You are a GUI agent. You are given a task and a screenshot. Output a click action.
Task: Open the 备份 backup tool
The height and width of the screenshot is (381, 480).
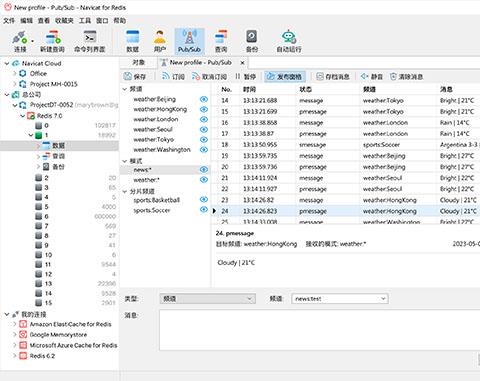click(x=252, y=41)
